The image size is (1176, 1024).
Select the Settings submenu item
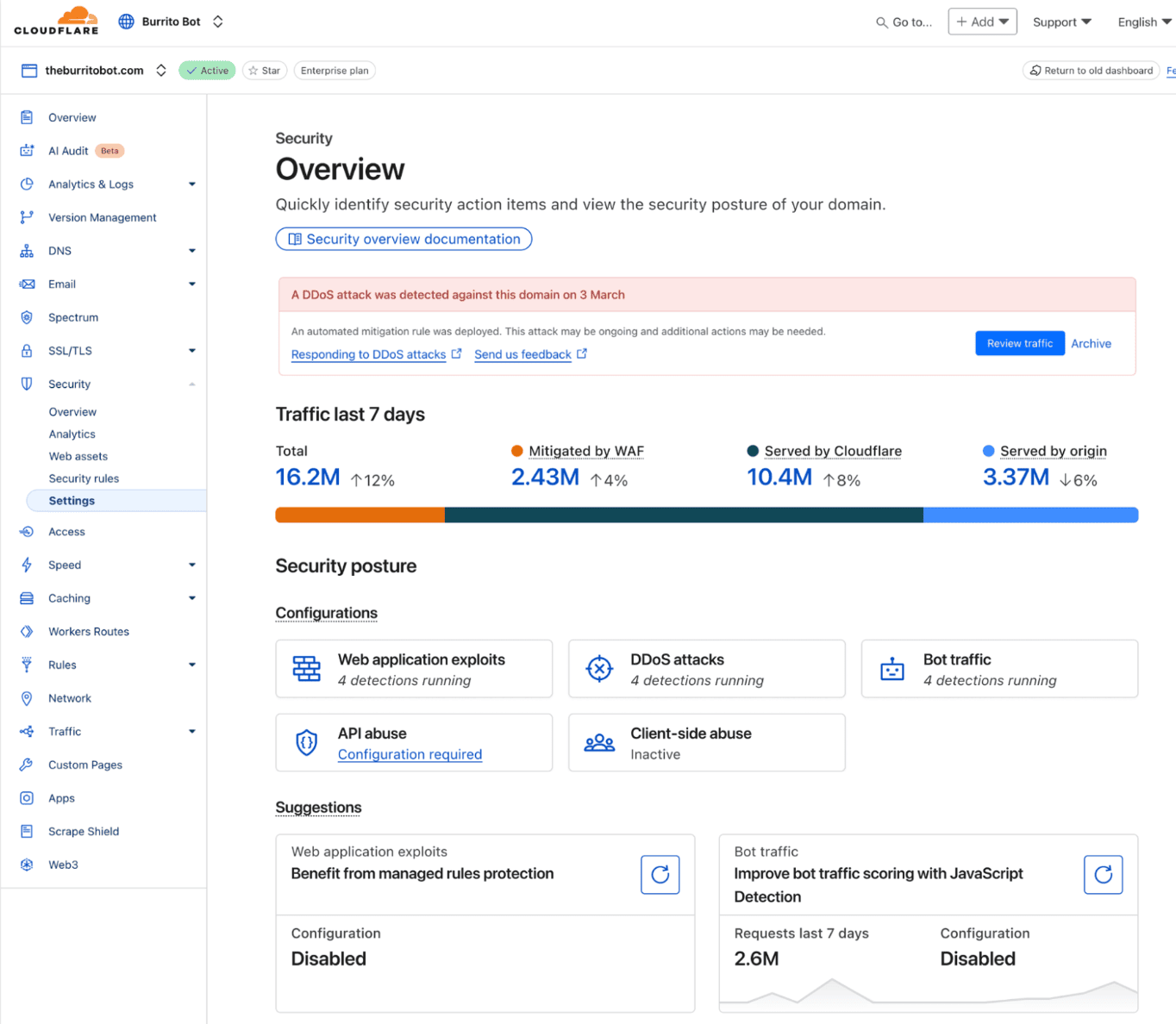[x=116, y=501]
